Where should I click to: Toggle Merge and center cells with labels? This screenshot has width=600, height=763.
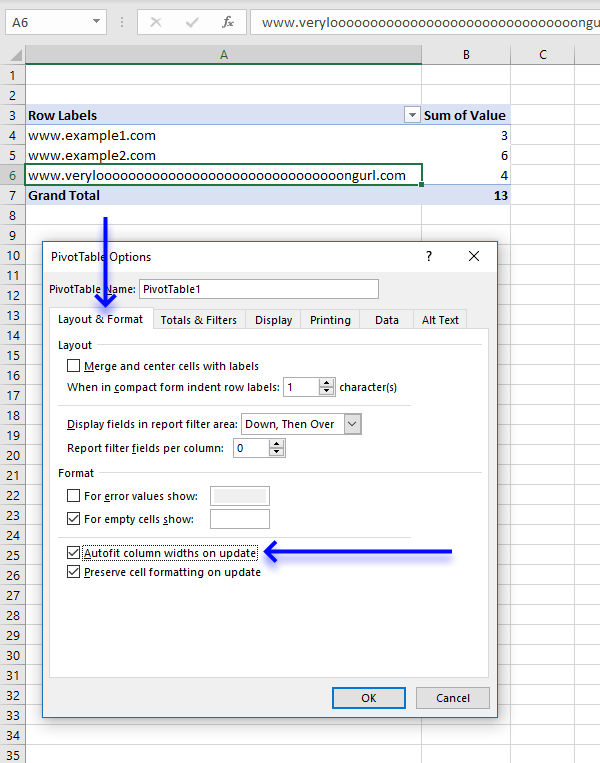[73, 365]
